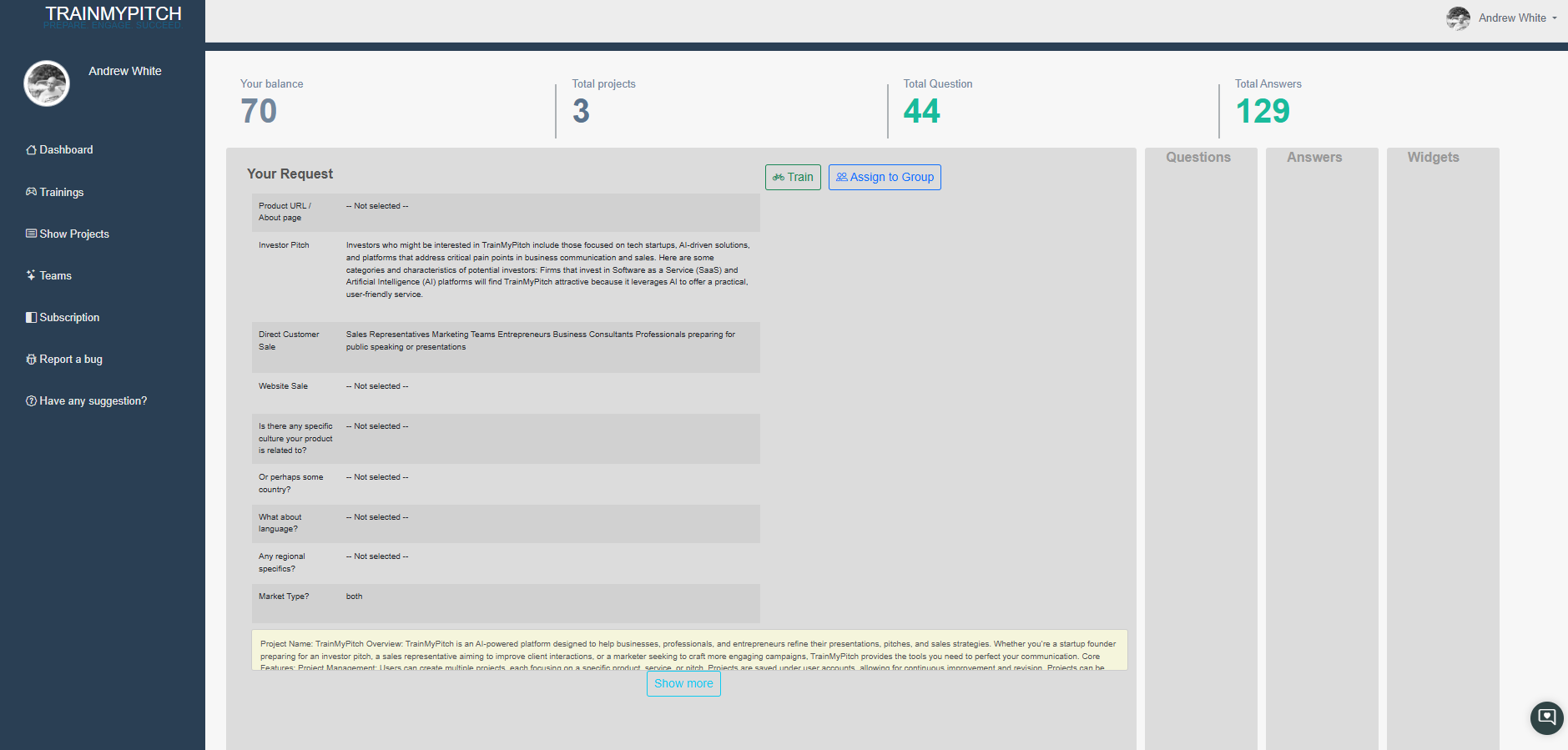
Task: Click the Your balance value 70
Action: tap(259, 111)
